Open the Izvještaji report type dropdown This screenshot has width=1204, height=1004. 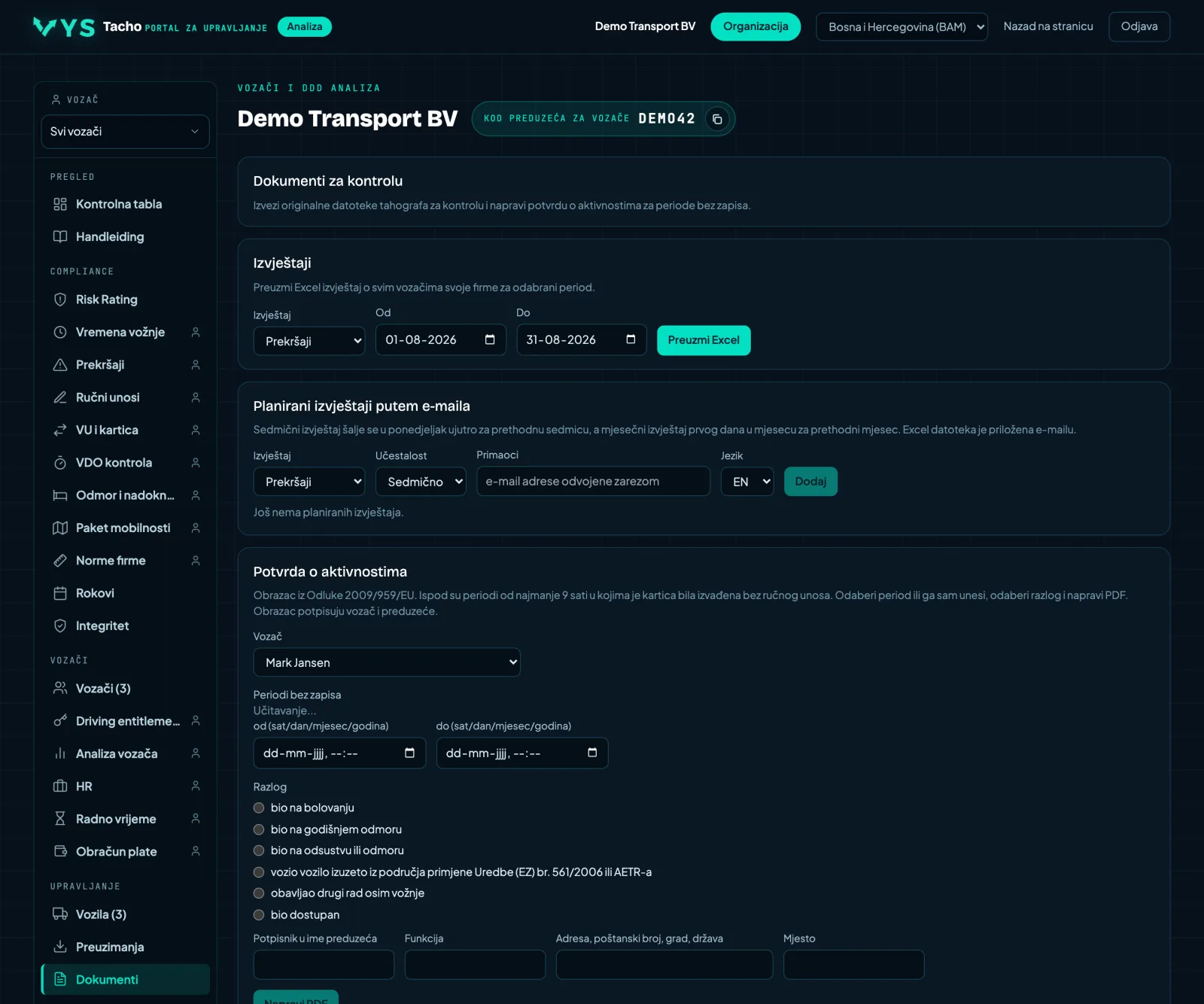point(309,341)
